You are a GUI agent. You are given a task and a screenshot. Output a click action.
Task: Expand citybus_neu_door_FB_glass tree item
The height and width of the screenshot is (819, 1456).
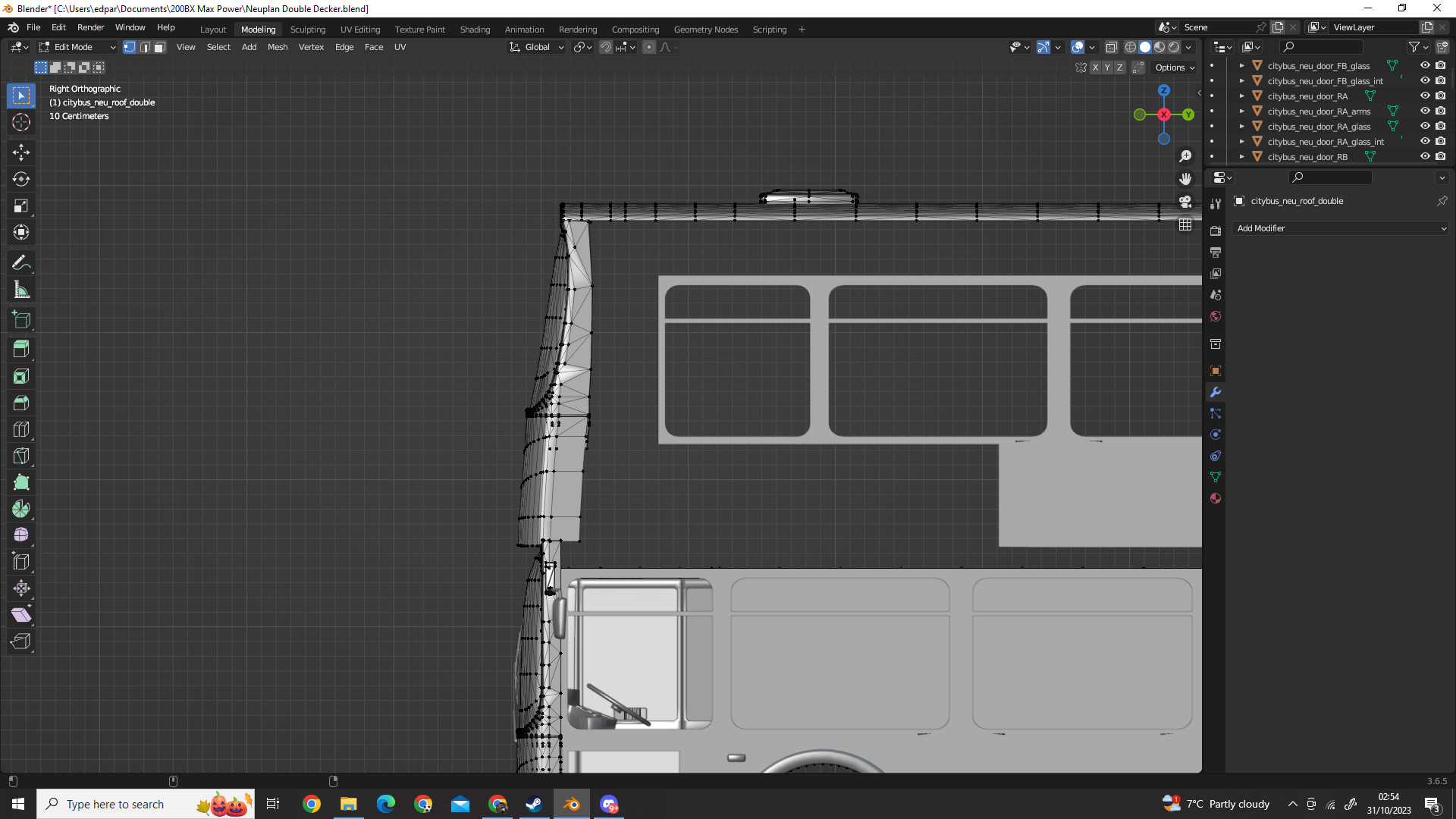click(x=1241, y=66)
